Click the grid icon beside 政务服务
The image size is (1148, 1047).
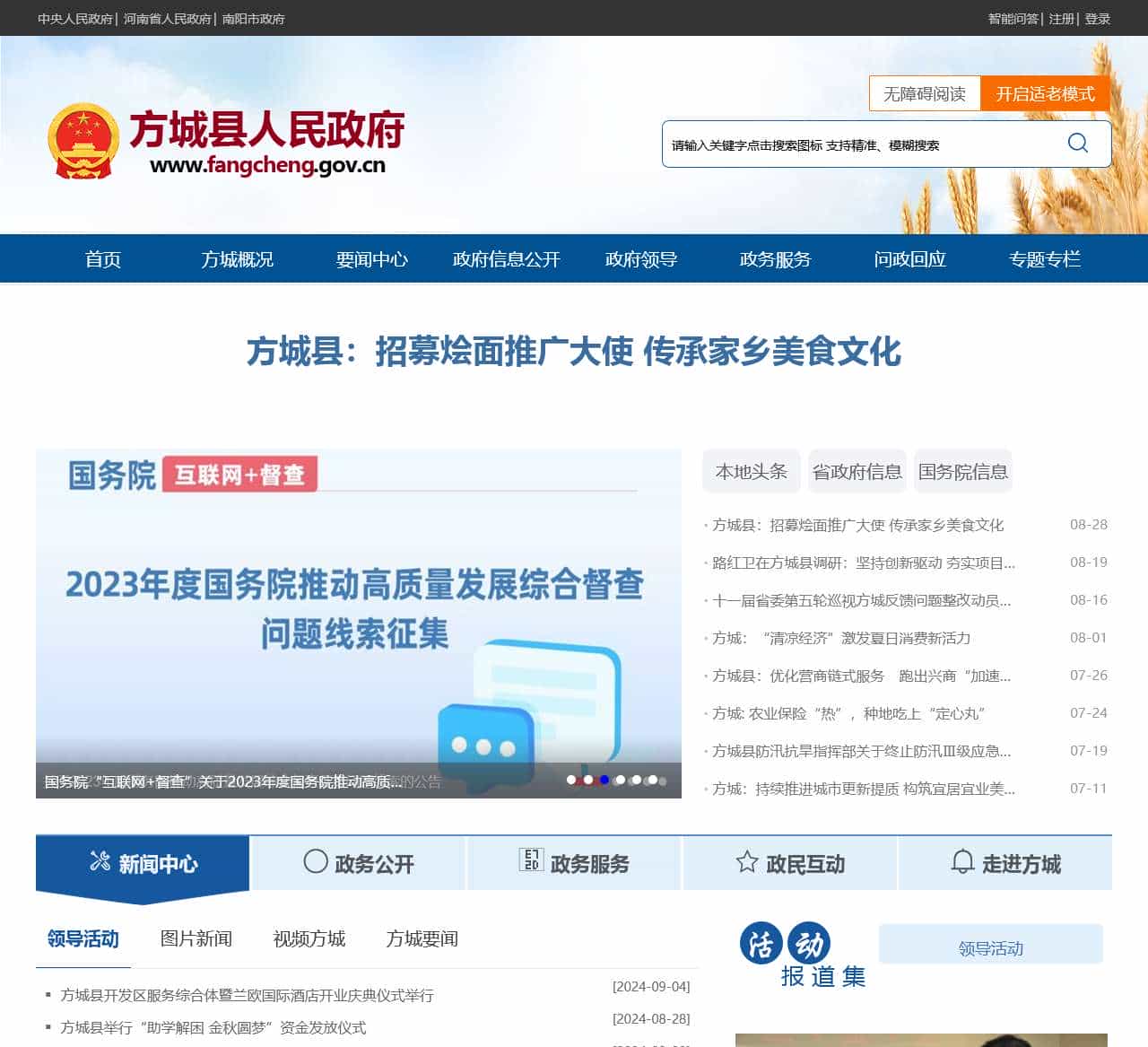(531, 859)
